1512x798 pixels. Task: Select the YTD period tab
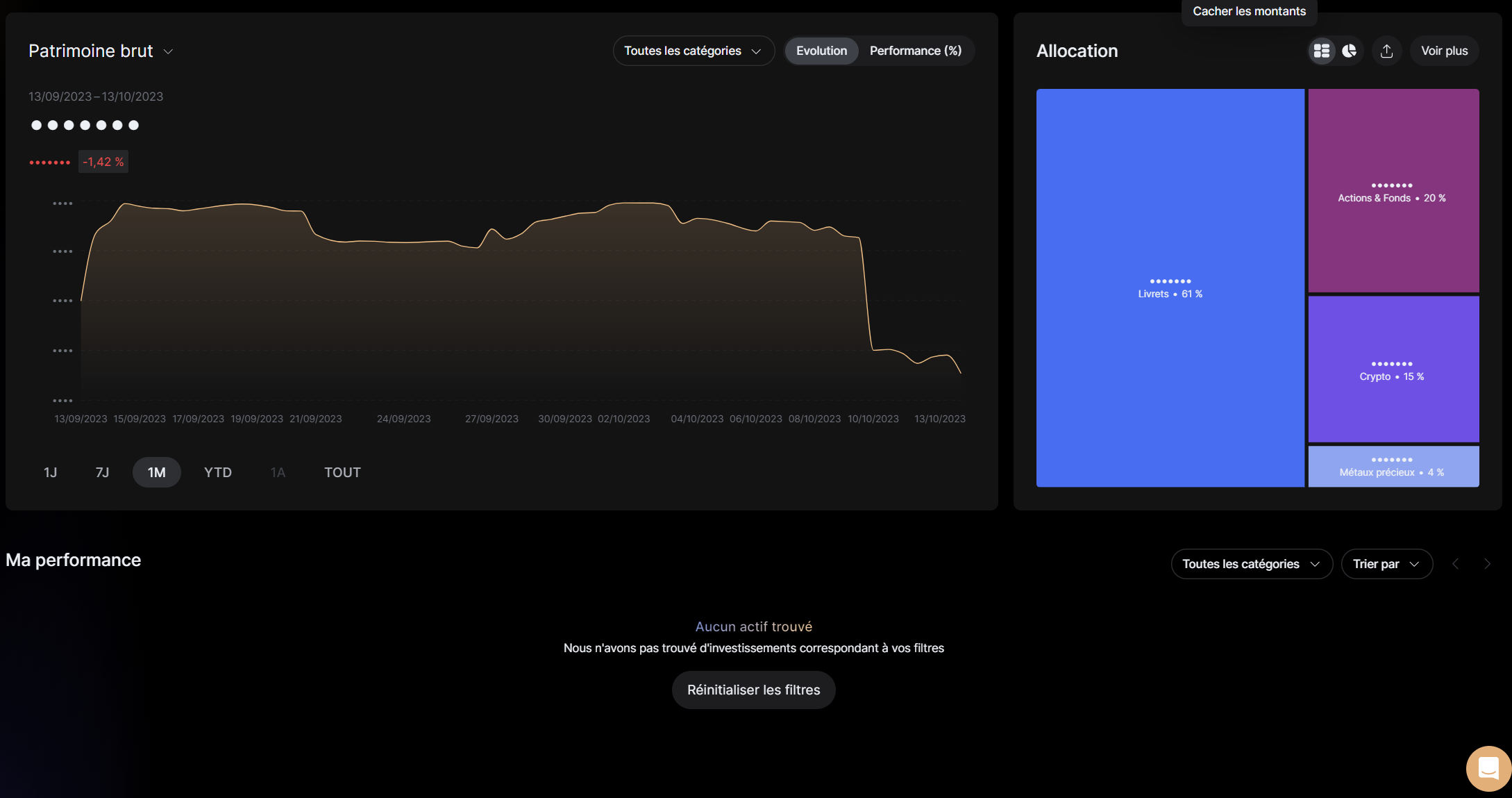217,472
